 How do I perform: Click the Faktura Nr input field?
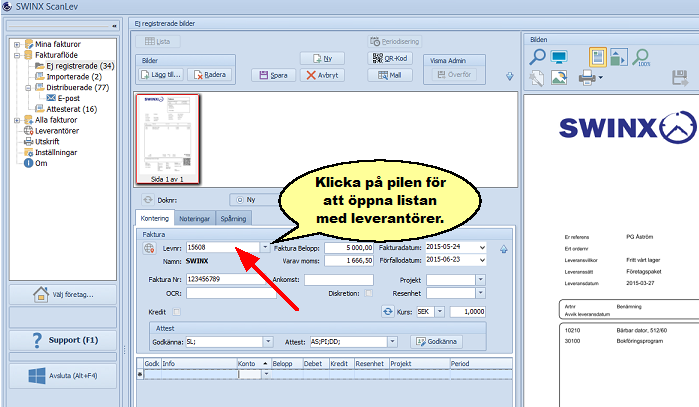(x=227, y=280)
